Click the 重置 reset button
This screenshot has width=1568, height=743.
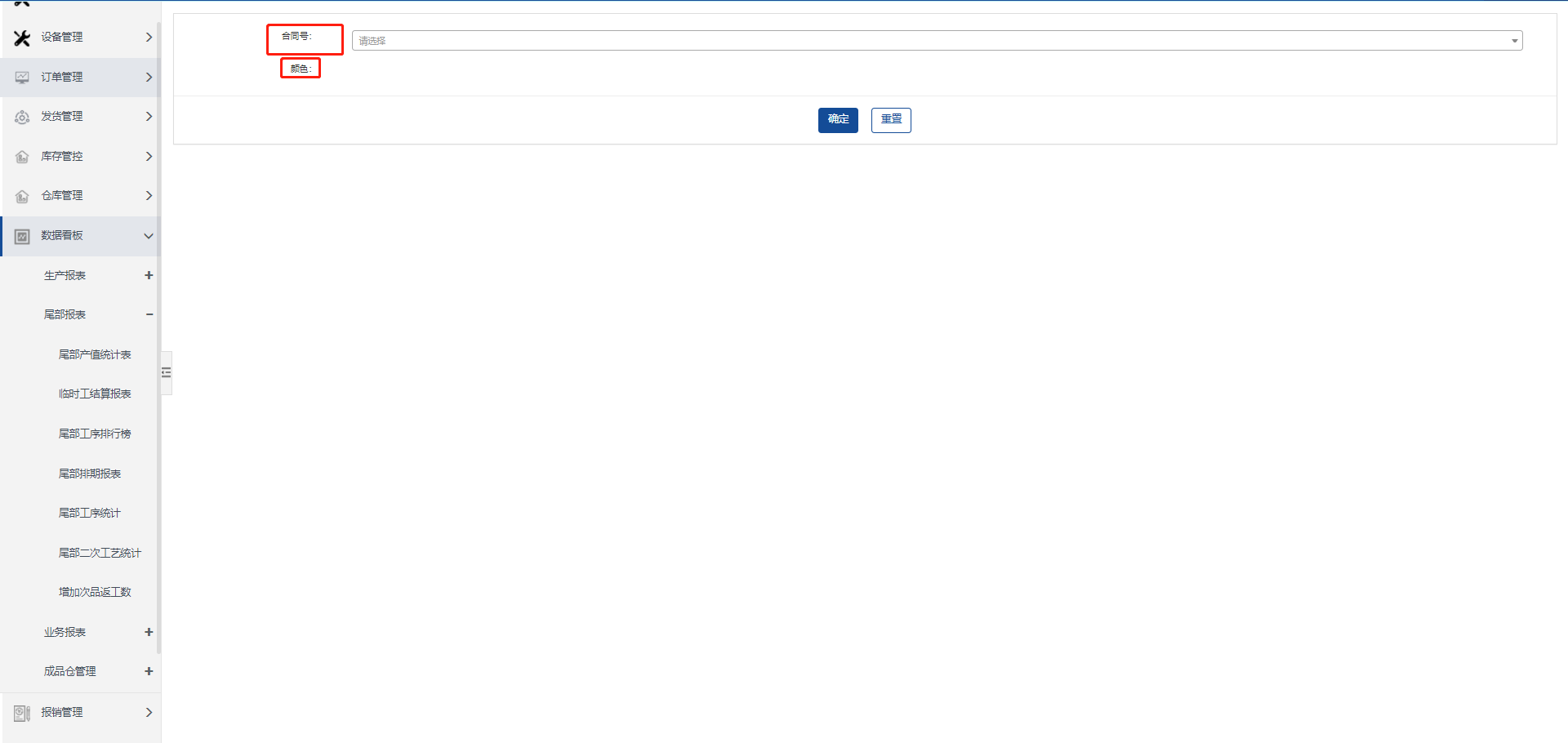click(x=891, y=120)
